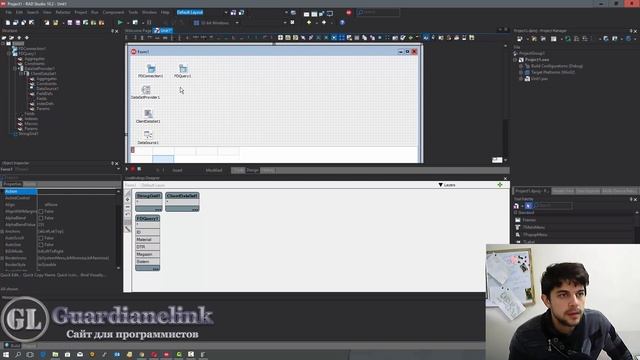Switch to the Welcome Page tab
The height and width of the screenshot is (360, 640).
138,31
